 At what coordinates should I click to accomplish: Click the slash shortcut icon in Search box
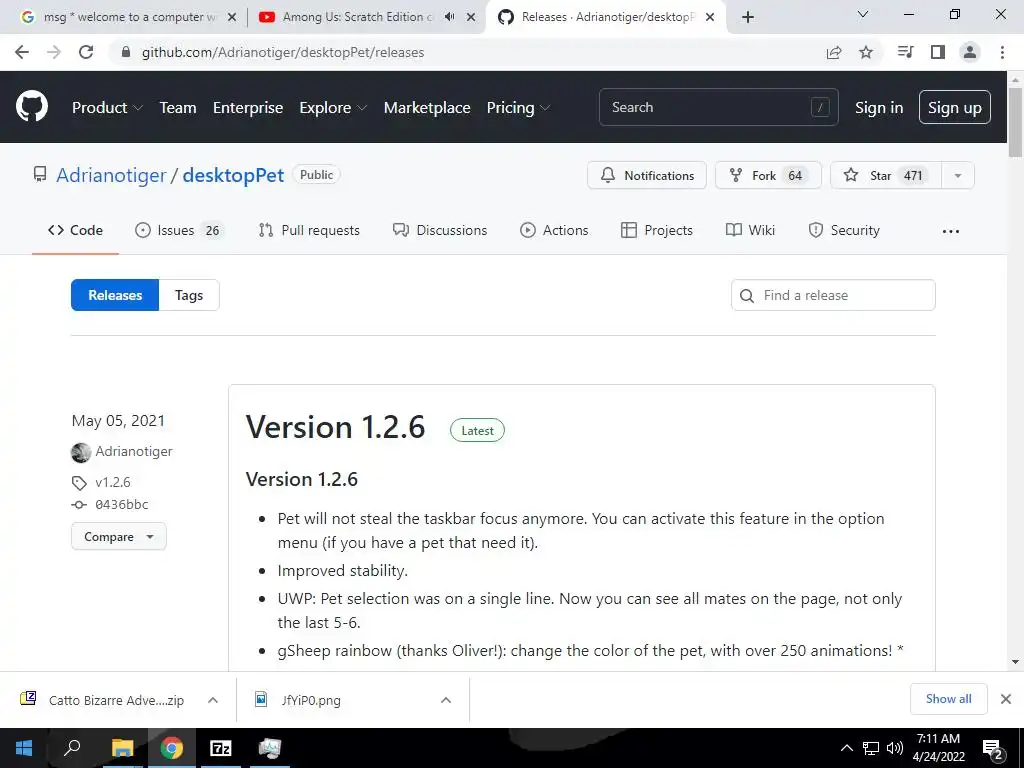(x=820, y=107)
